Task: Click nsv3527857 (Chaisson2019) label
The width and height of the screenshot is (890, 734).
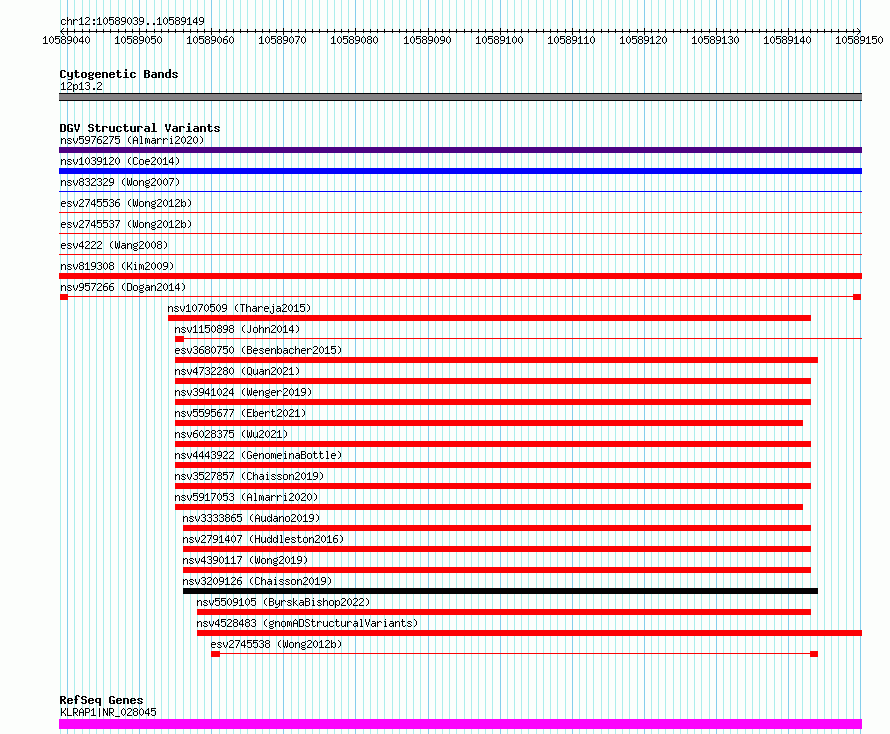Action: [x=249, y=476]
